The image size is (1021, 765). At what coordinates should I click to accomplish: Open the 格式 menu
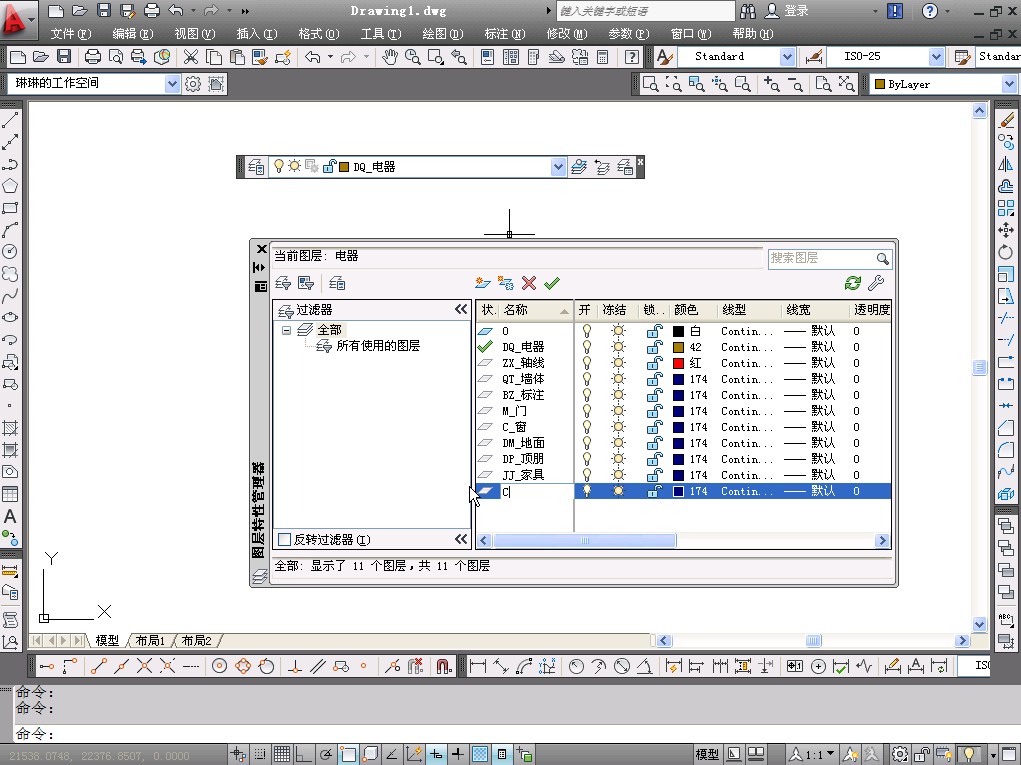click(x=317, y=34)
